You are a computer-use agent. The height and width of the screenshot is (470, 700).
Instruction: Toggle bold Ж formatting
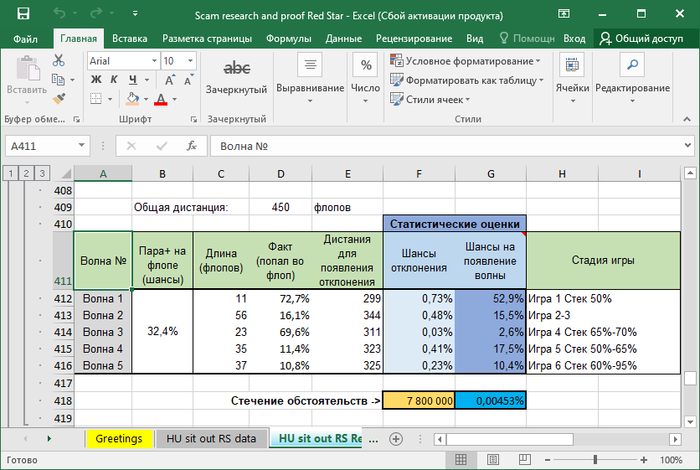click(96, 80)
